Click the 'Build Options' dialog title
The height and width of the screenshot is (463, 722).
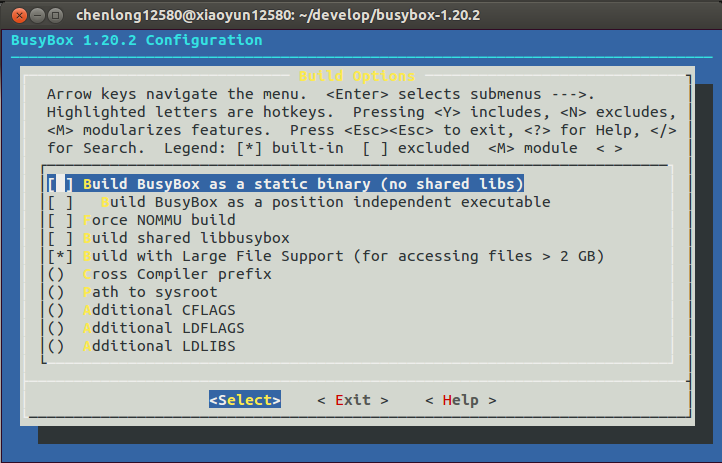pos(357,75)
